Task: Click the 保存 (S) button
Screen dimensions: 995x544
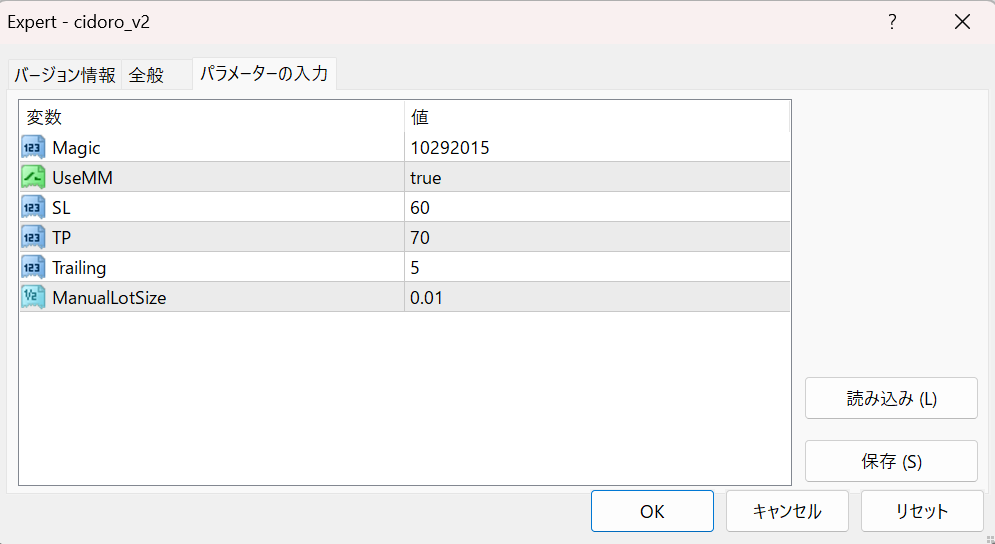Action: point(891,461)
